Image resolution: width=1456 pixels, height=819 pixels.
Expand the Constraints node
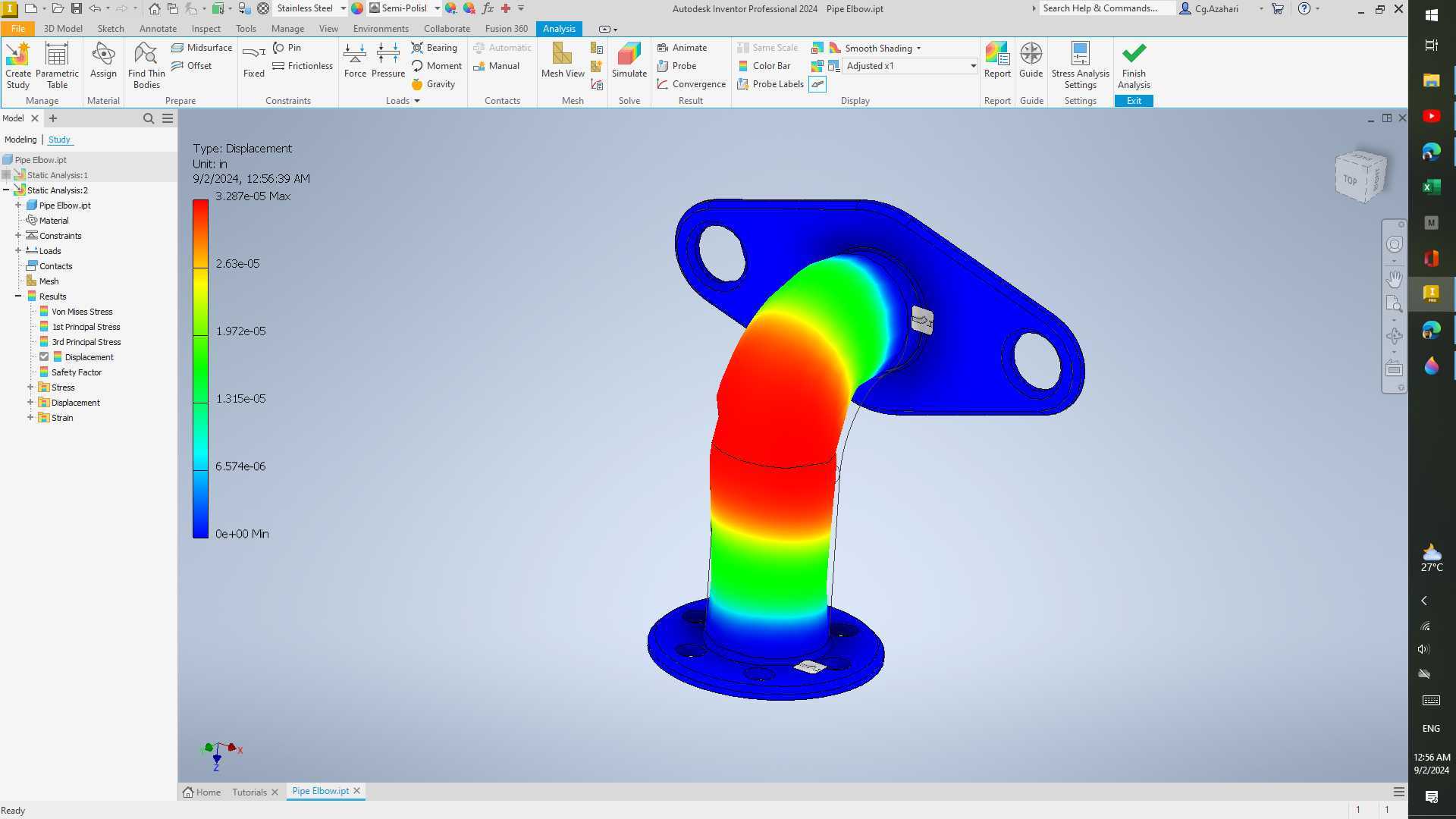18,236
